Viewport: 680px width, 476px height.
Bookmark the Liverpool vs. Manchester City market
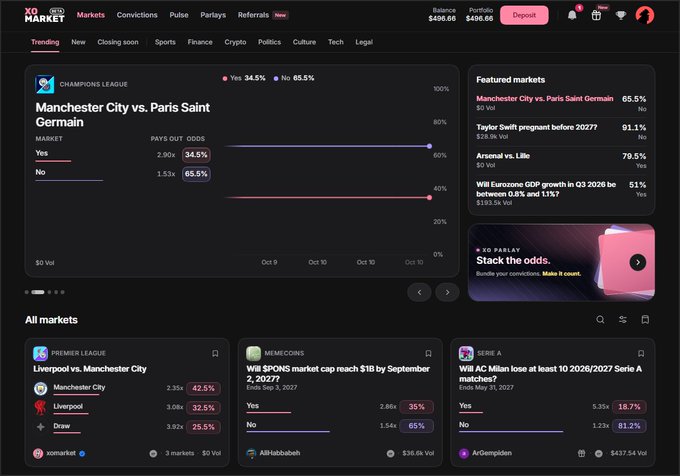click(215, 353)
